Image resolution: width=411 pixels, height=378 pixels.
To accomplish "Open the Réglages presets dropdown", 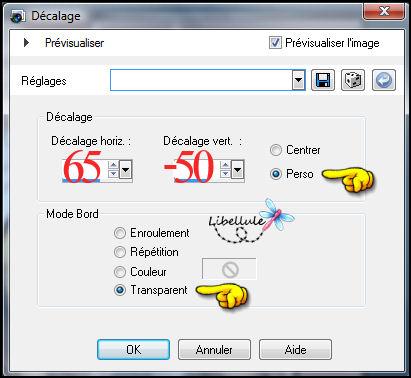I will pyautogui.click(x=299, y=80).
